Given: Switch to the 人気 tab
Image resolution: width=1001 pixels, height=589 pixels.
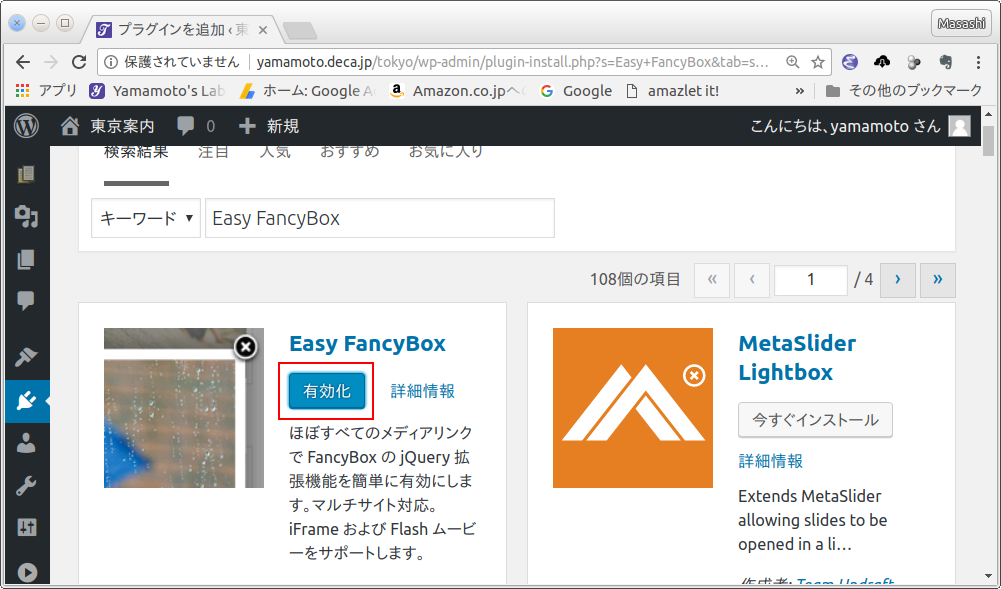Looking at the screenshot, I should point(275,152).
